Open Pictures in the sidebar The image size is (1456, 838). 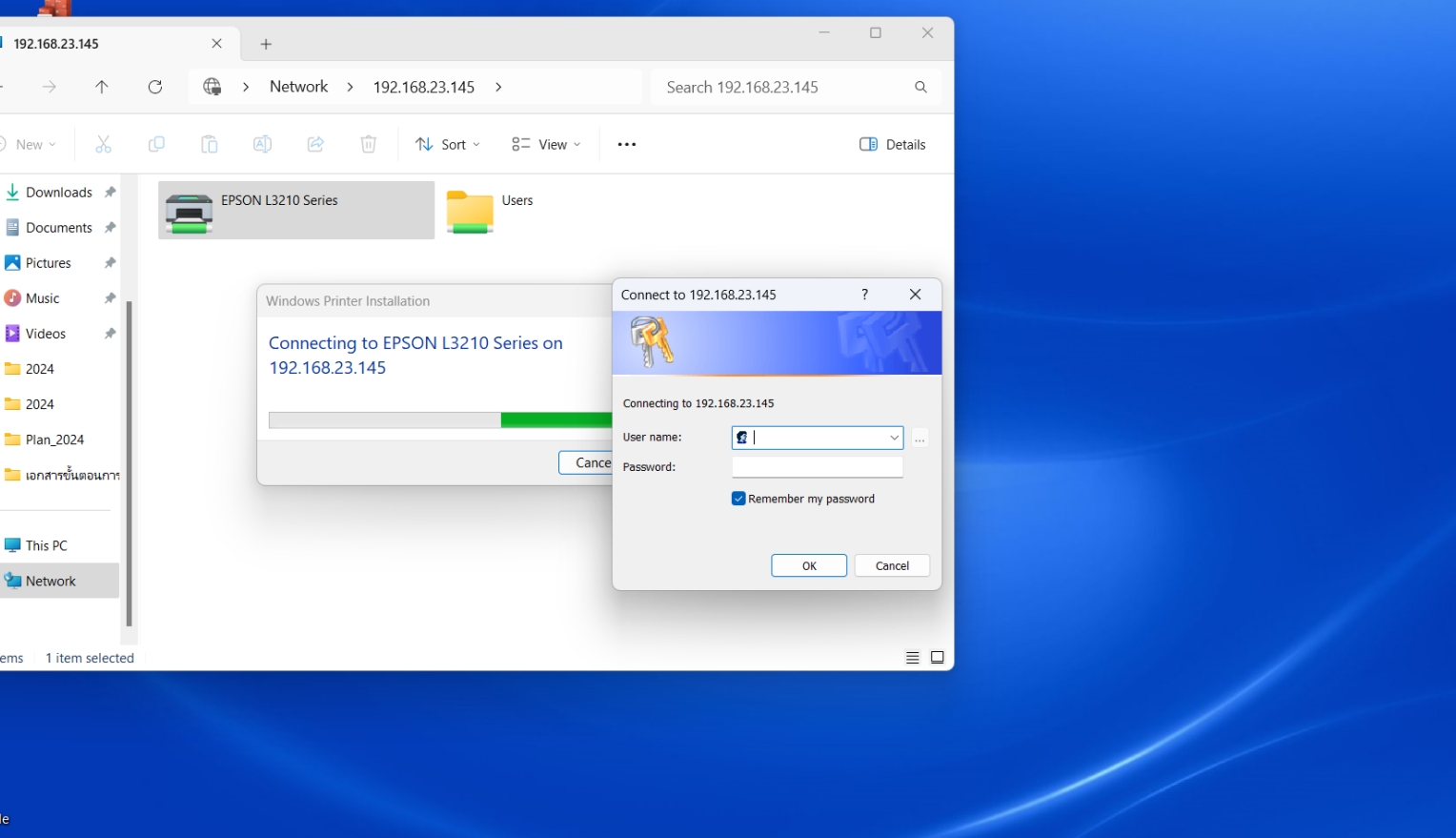(49, 263)
